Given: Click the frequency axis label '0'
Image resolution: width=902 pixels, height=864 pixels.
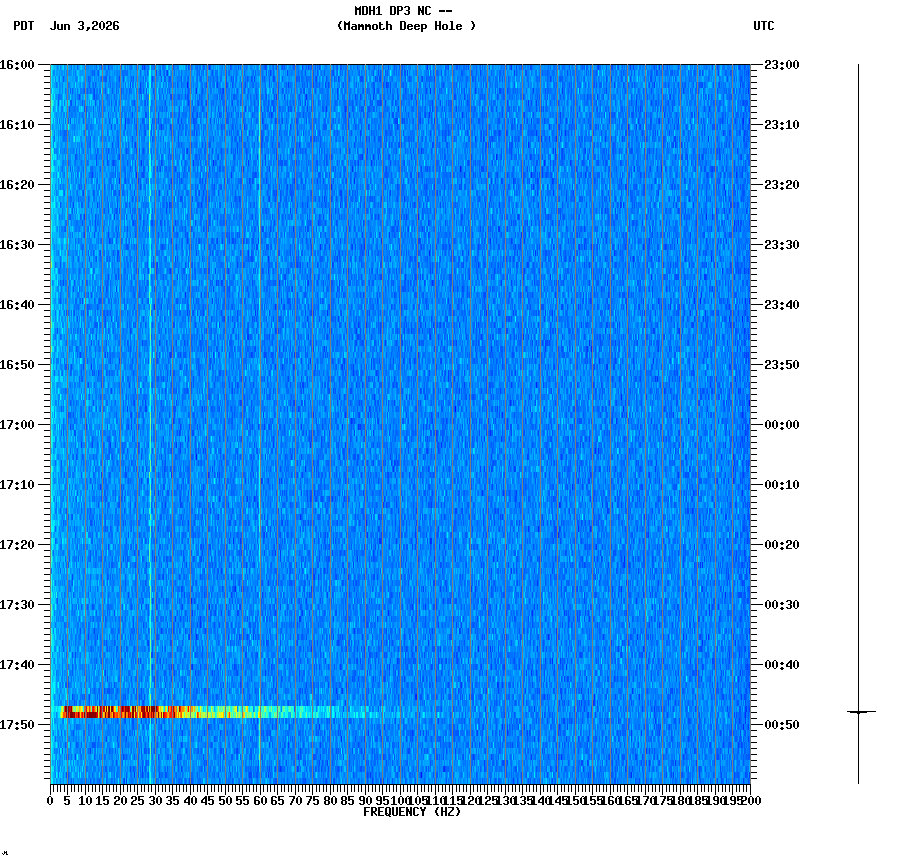Looking at the screenshot, I should [51, 801].
